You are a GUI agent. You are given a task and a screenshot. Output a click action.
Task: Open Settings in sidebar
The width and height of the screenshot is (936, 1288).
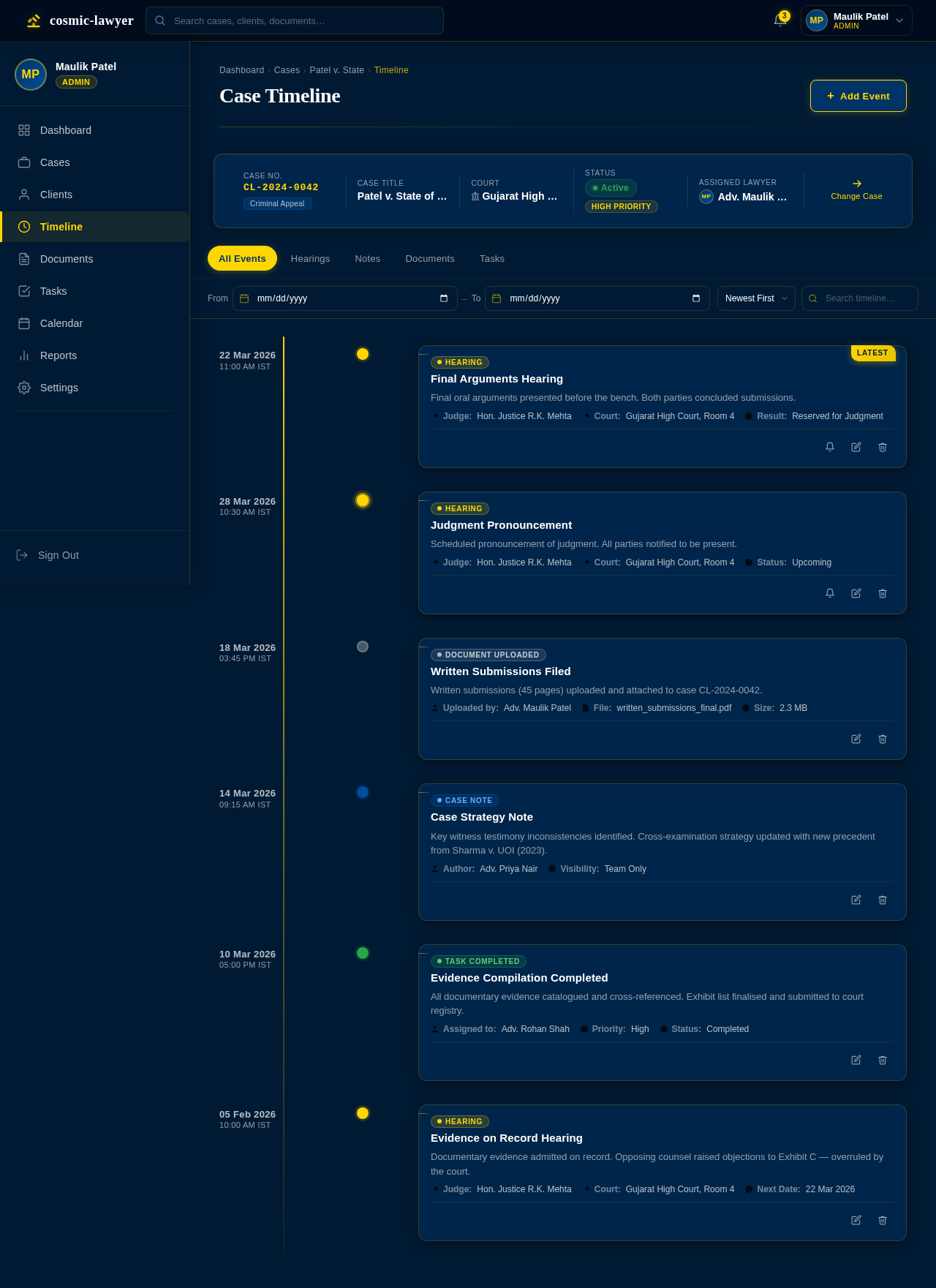click(95, 388)
